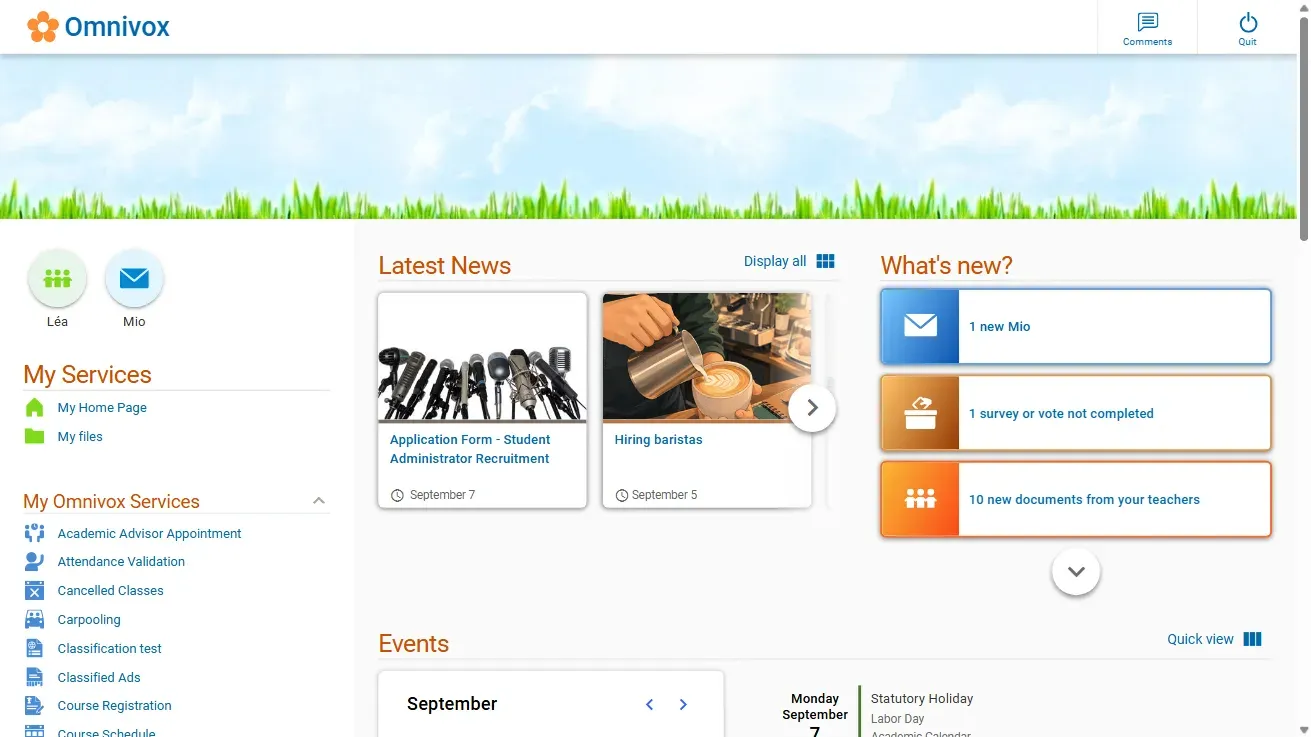Open 10 new documents from your teachers
The width and height of the screenshot is (1311, 737).
(1076, 499)
